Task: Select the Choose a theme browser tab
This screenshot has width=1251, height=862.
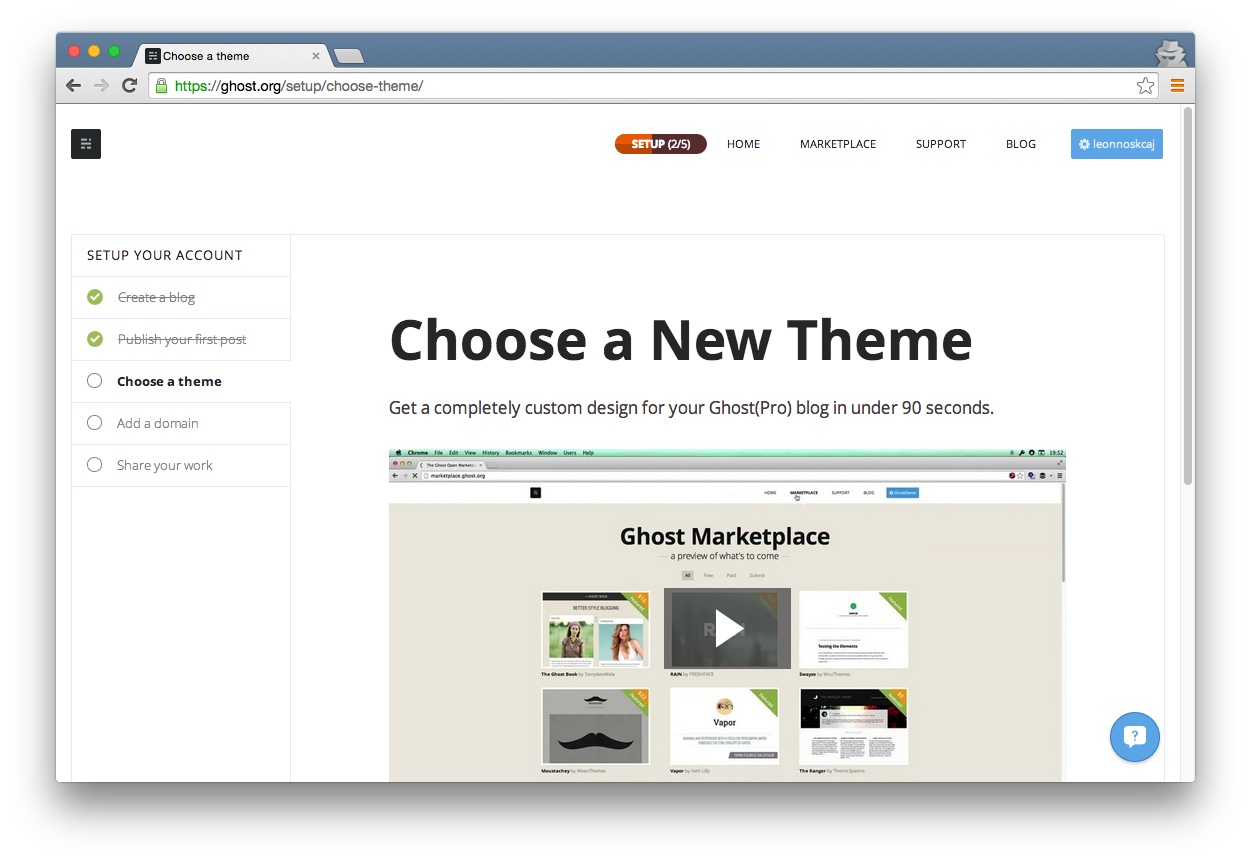Action: pyautogui.click(x=230, y=56)
